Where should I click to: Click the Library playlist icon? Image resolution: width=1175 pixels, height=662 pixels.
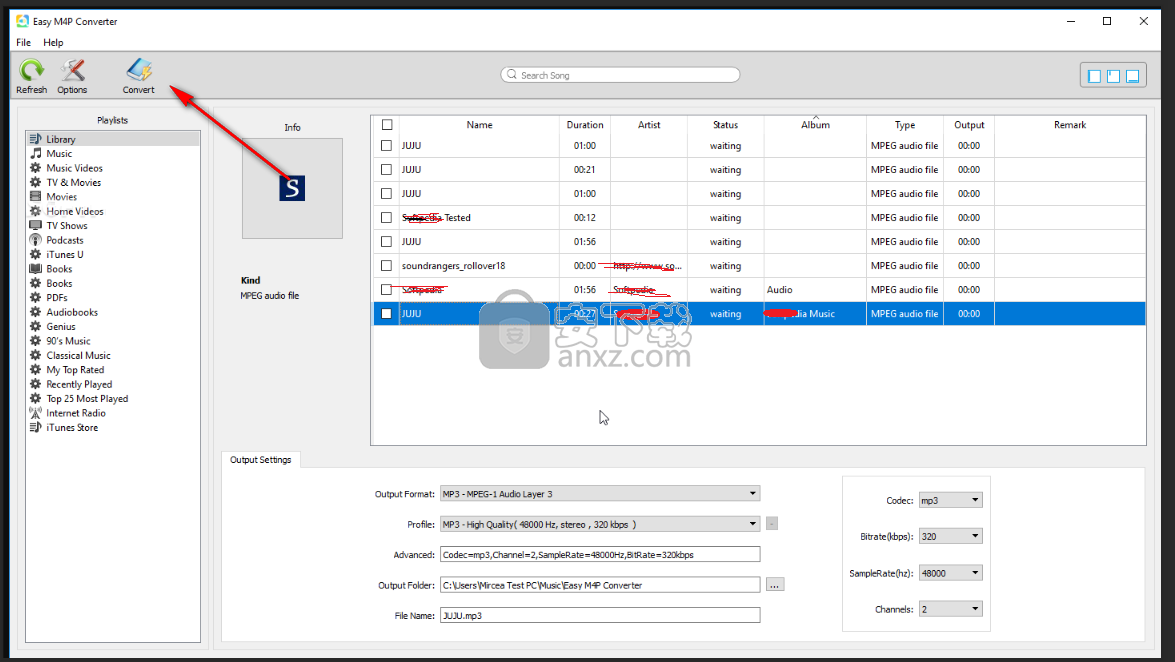coord(35,139)
